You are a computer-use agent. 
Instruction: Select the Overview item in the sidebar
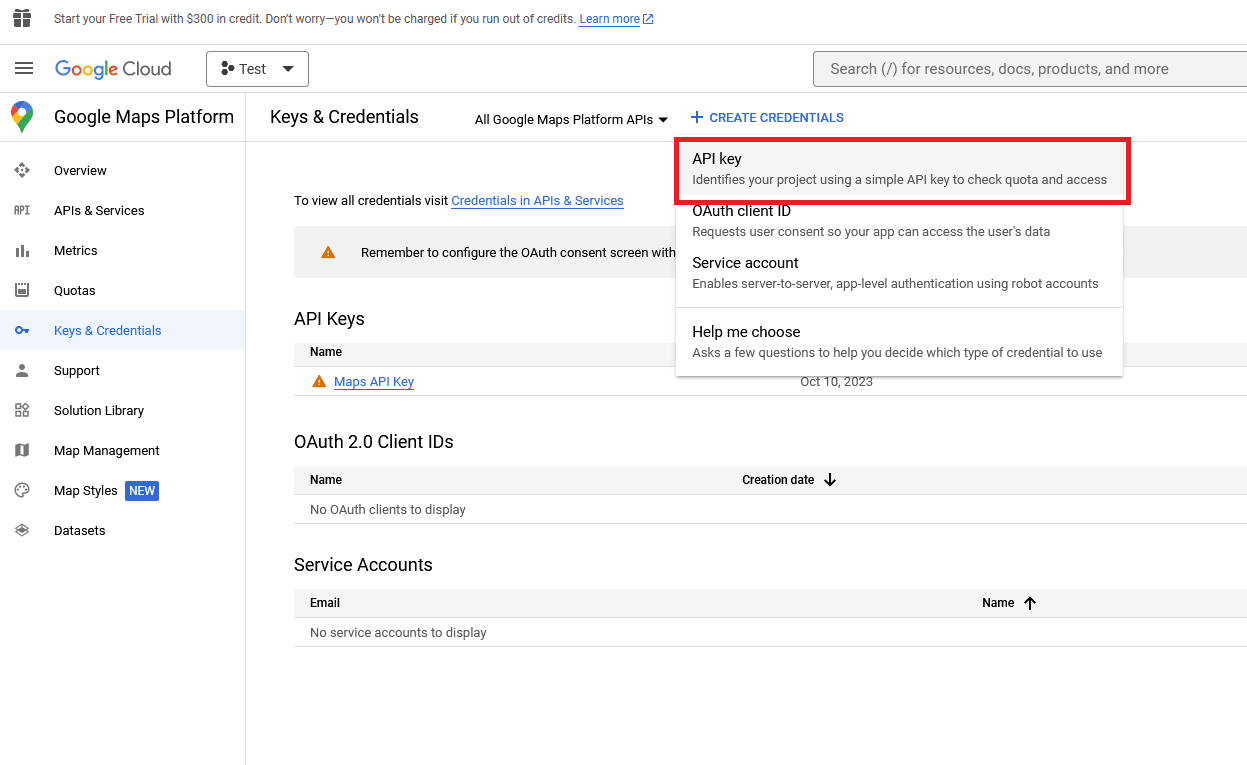coord(80,170)
